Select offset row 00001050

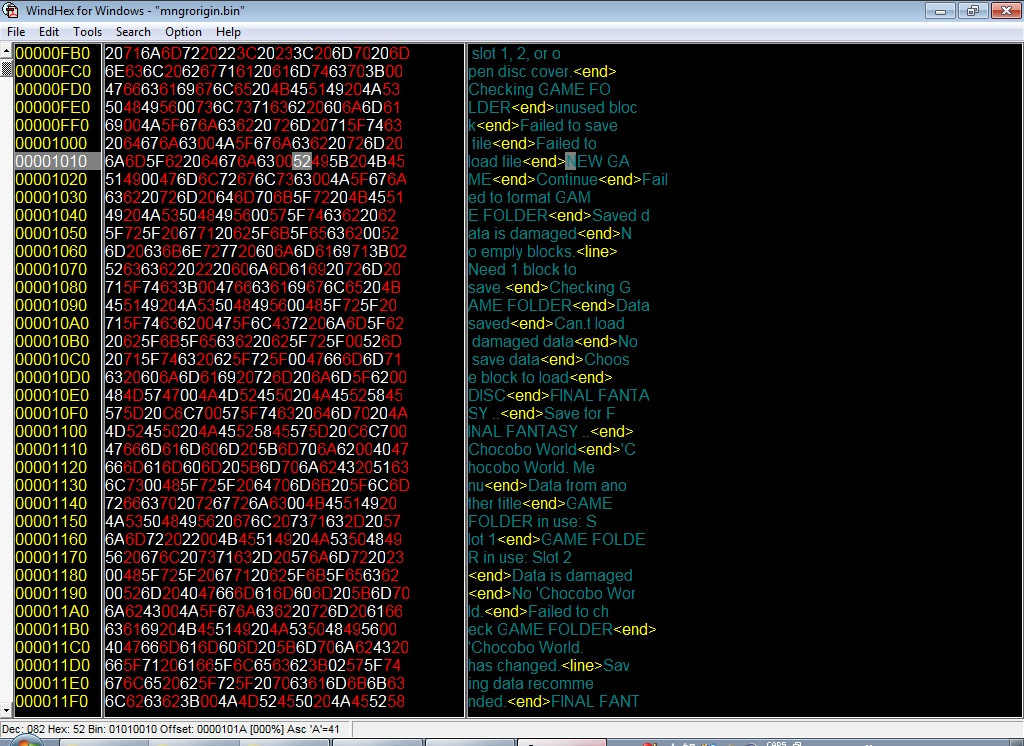52,233
